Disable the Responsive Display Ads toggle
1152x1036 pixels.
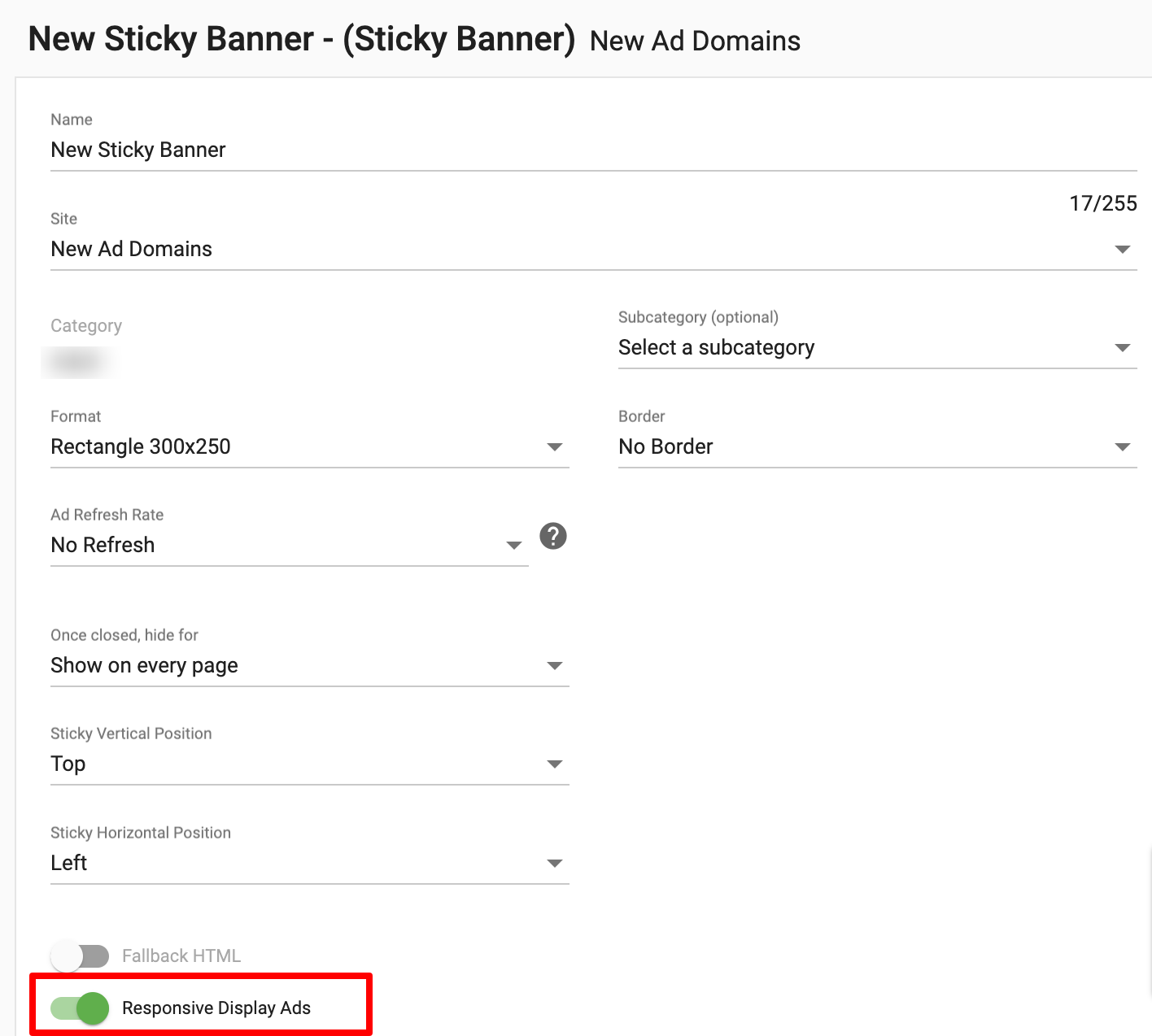pyautogui.click(x=81, y=1008)
